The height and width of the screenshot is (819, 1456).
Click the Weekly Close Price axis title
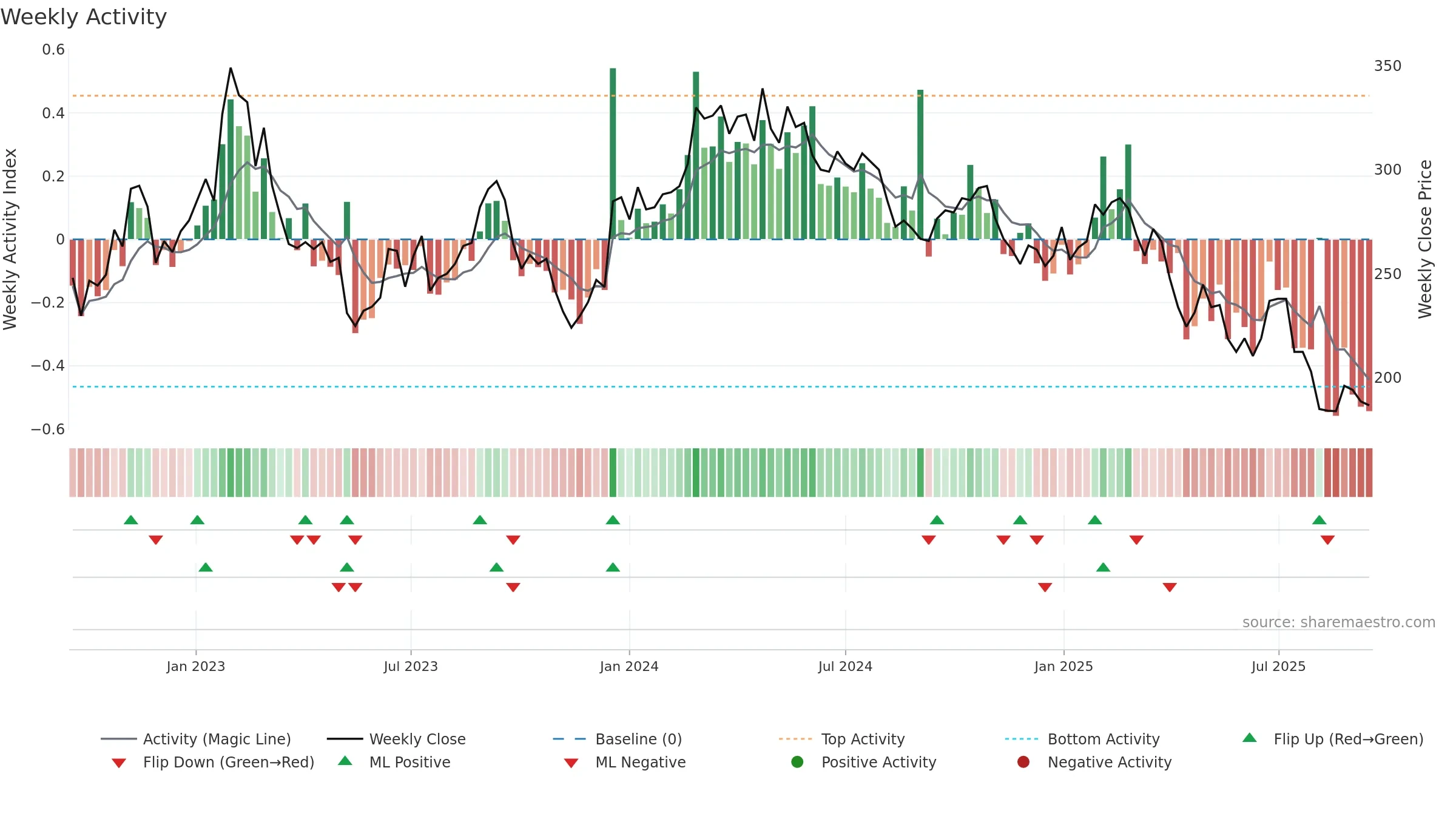pos(1425,239)
